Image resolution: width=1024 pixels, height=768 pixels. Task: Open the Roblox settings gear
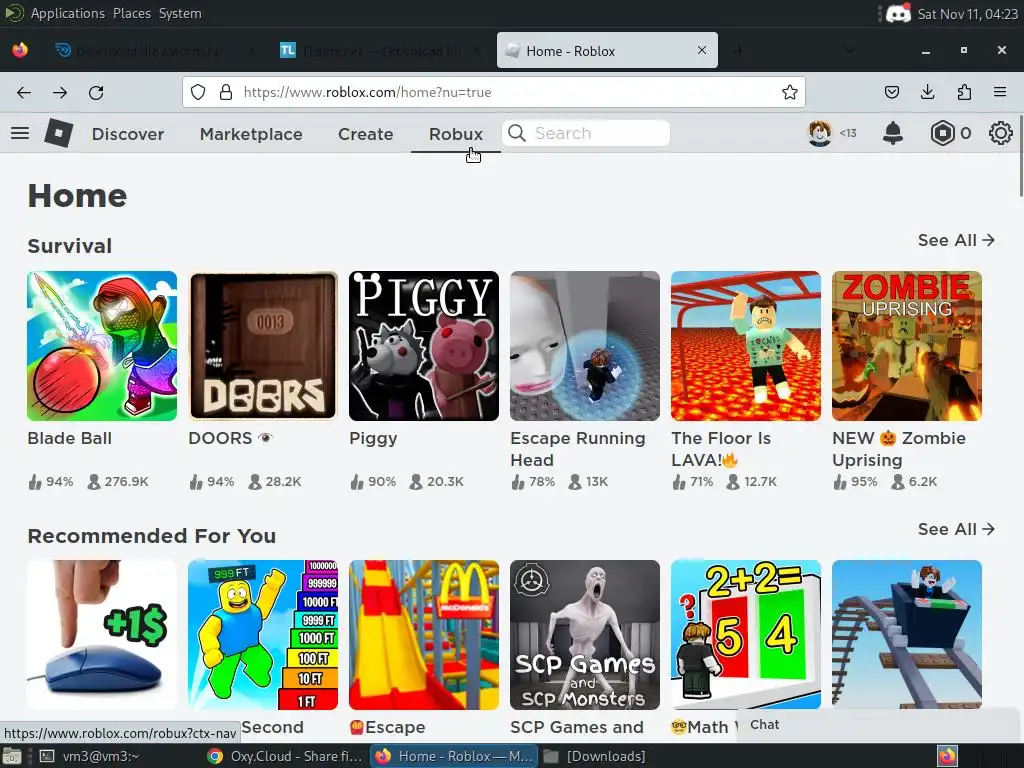(x=1000, y=133)
